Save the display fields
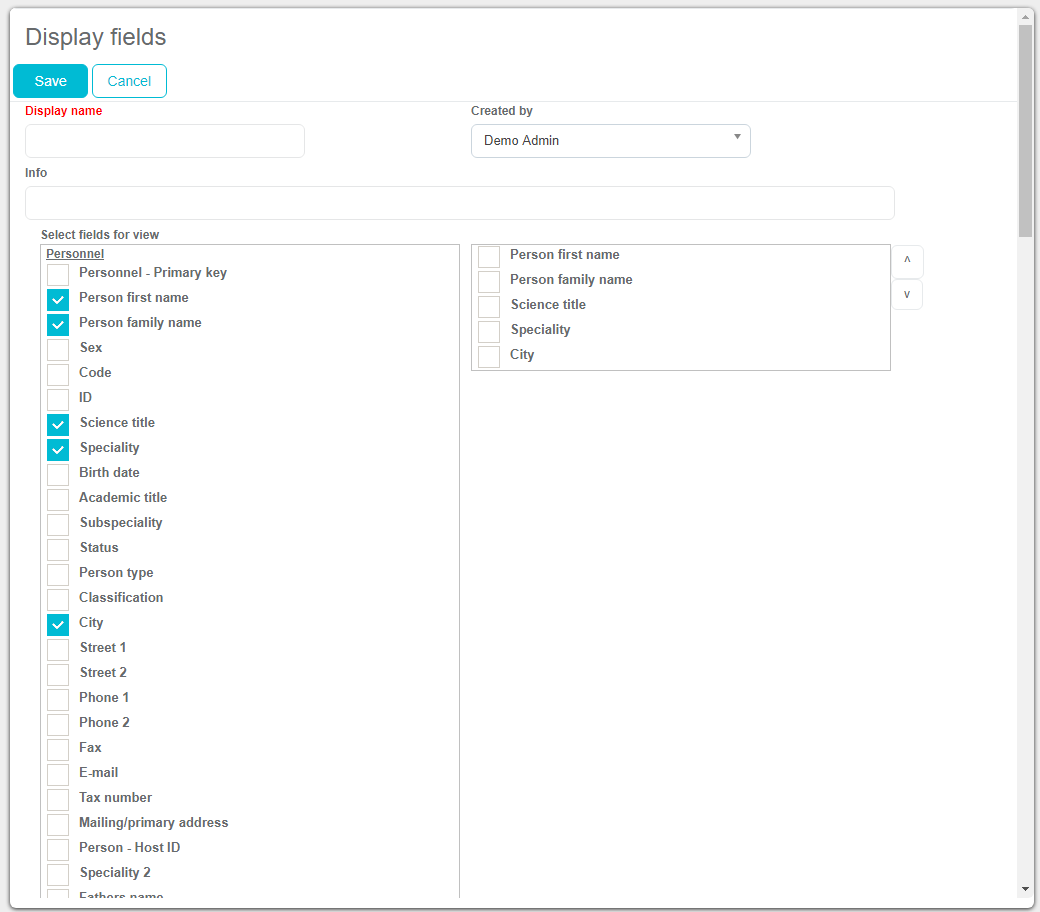The height and width of the screenshot is (912, 1040). [50, 81]
